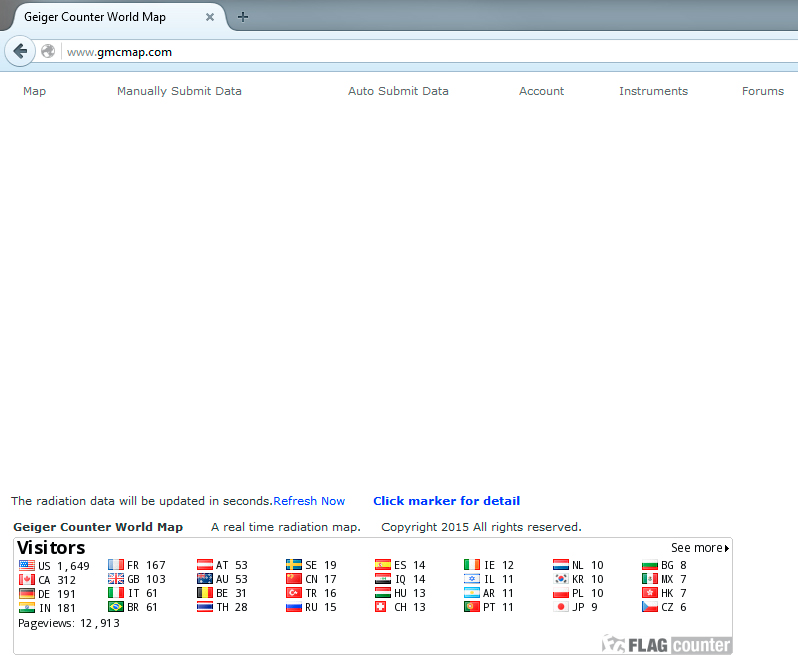The height and width of the screenshot is (670, 798).
Task: Click the France flag icon
Action: (116, 565)
